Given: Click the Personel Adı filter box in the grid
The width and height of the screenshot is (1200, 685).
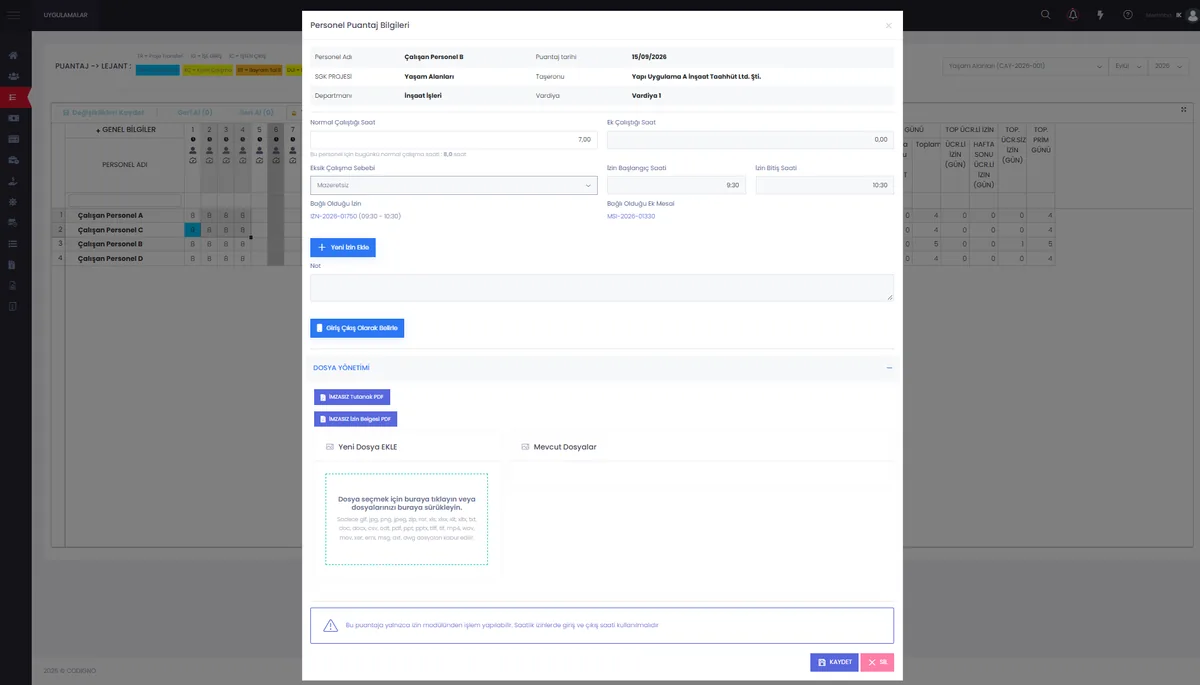Looking at the screenshot, I should click(x=125, y=201).
